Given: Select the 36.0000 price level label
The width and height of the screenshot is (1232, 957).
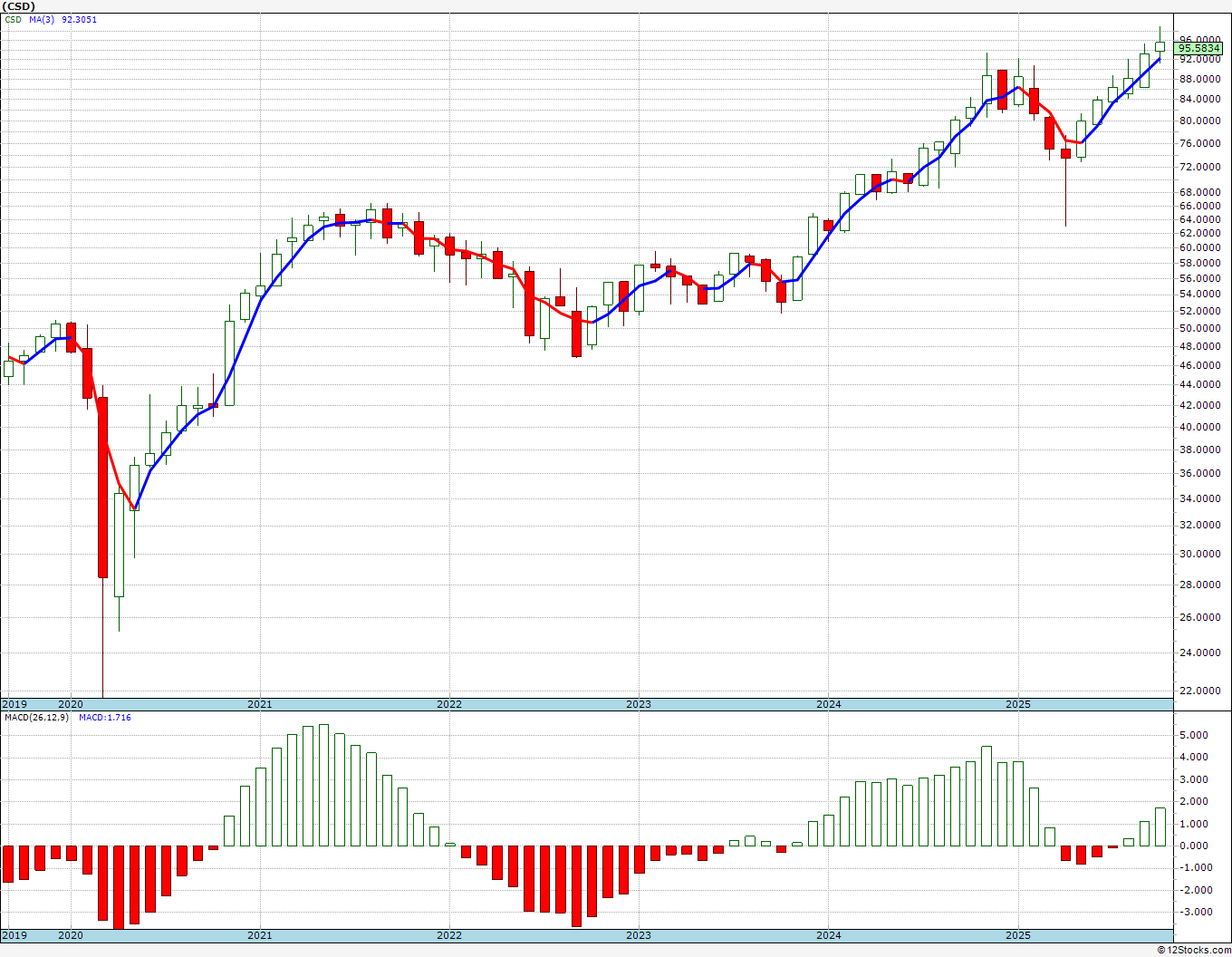Looking at the screenshot, I should tap(1201, 473).
